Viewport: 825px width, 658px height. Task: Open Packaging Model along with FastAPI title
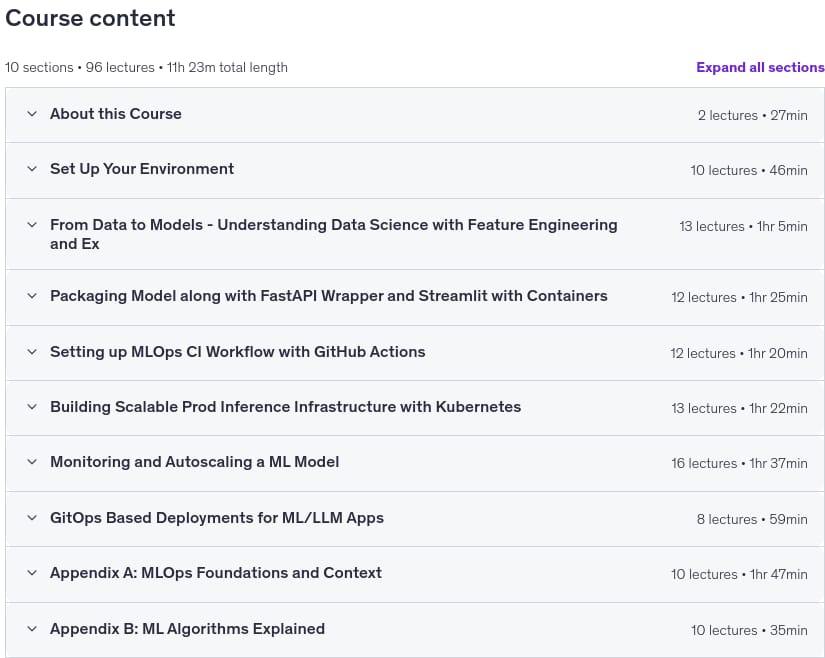point(329,296)
